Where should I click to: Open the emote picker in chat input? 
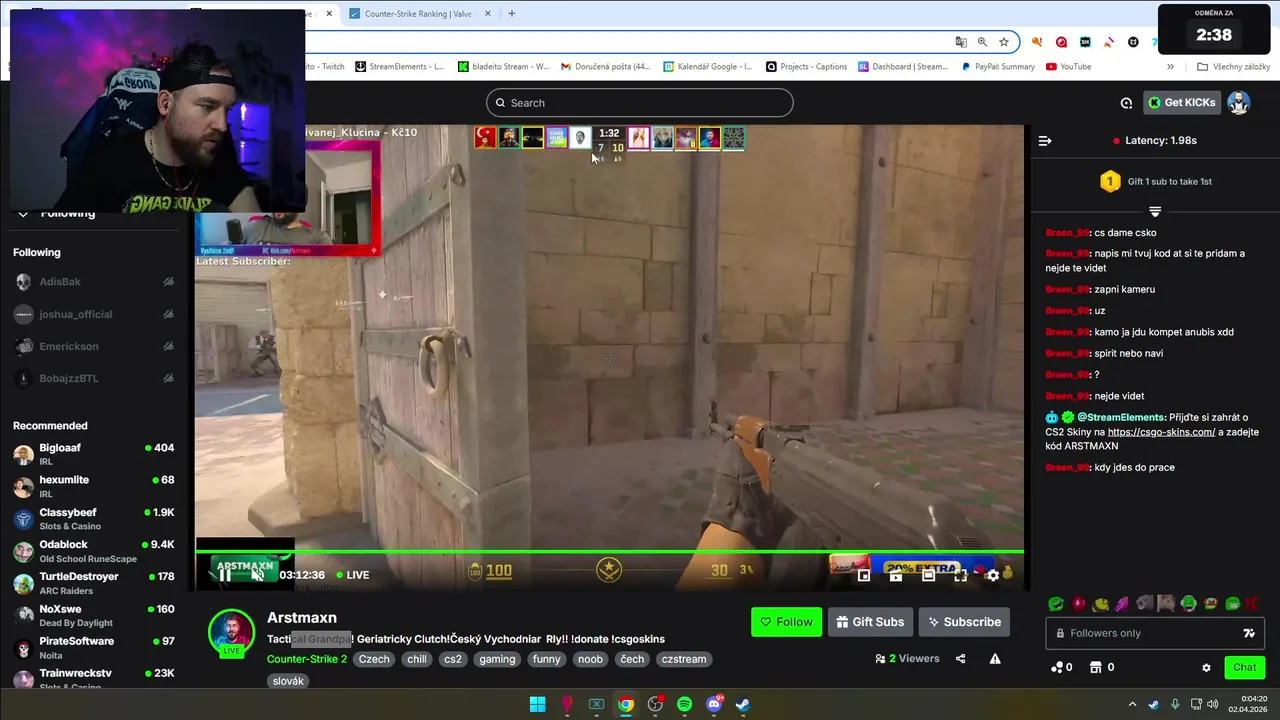click(1249, 633)
